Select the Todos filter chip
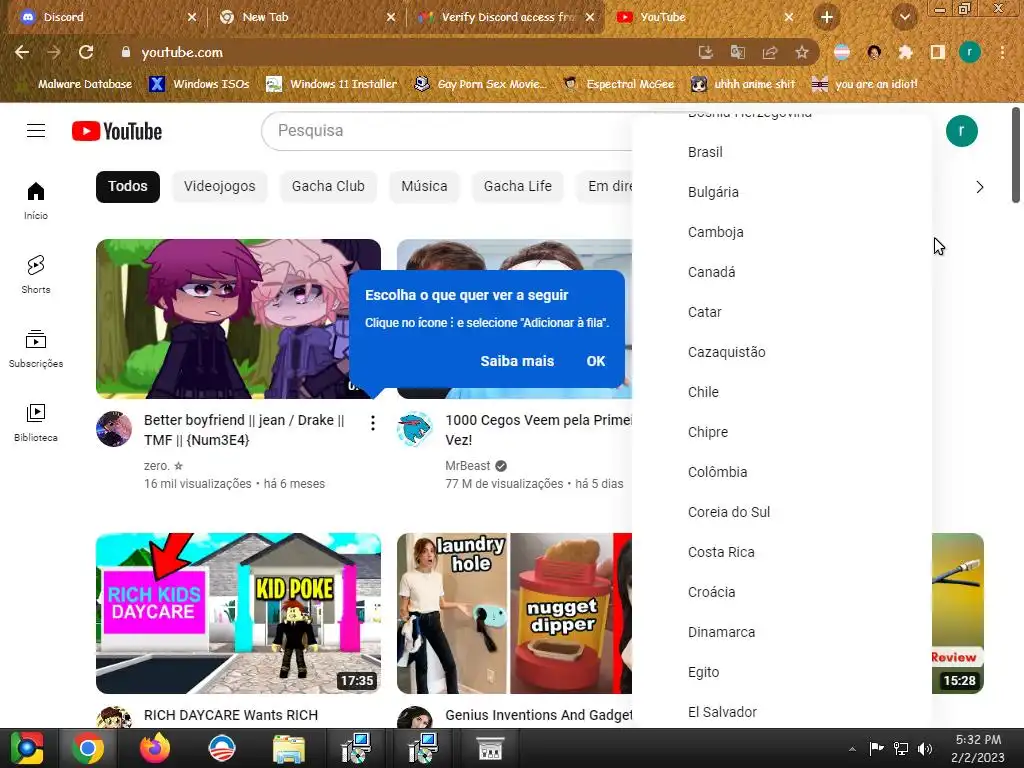Viewport: 1024px width, 768px height. [128, 187]
